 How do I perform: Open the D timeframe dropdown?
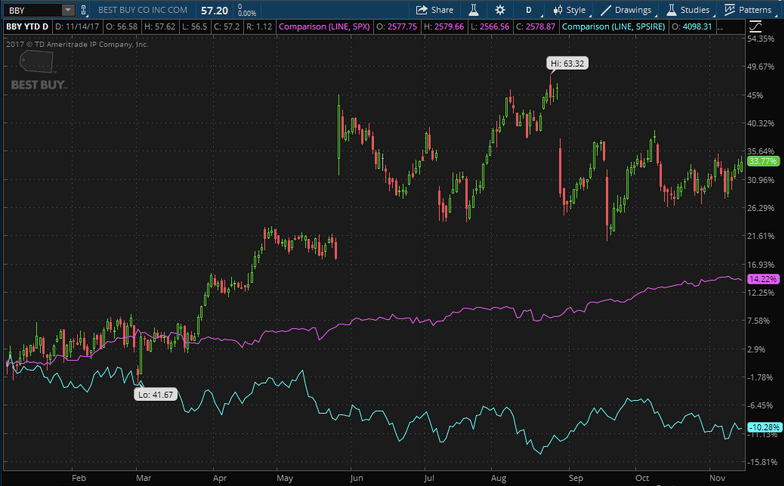[529, 10]
